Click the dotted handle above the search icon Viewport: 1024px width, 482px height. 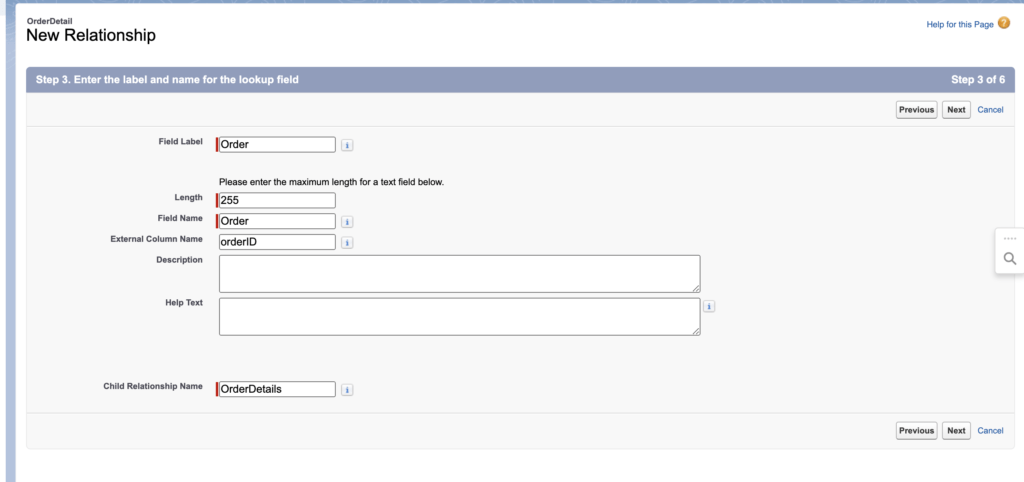tap(1009, 239)
